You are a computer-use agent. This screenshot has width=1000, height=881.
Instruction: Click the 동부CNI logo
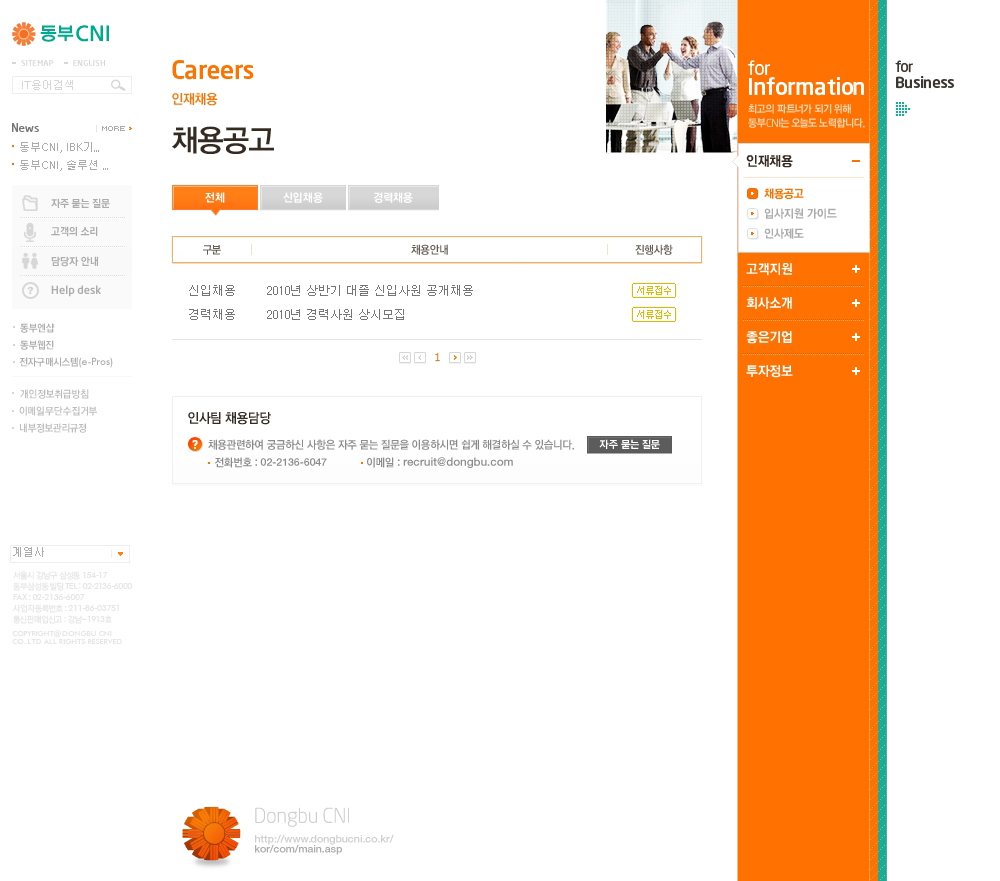[x=61, y=34]
